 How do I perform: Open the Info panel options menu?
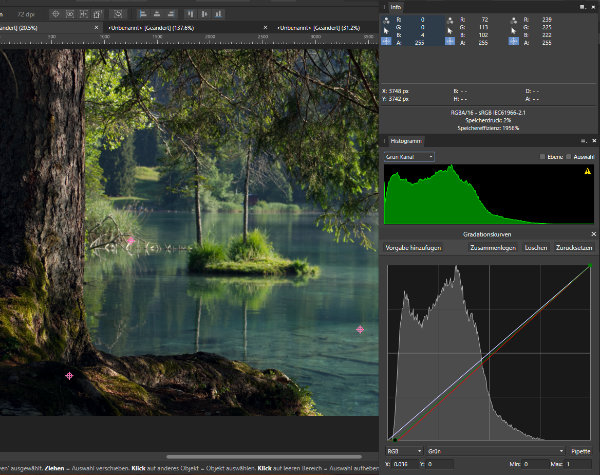[x=582, y=7]
